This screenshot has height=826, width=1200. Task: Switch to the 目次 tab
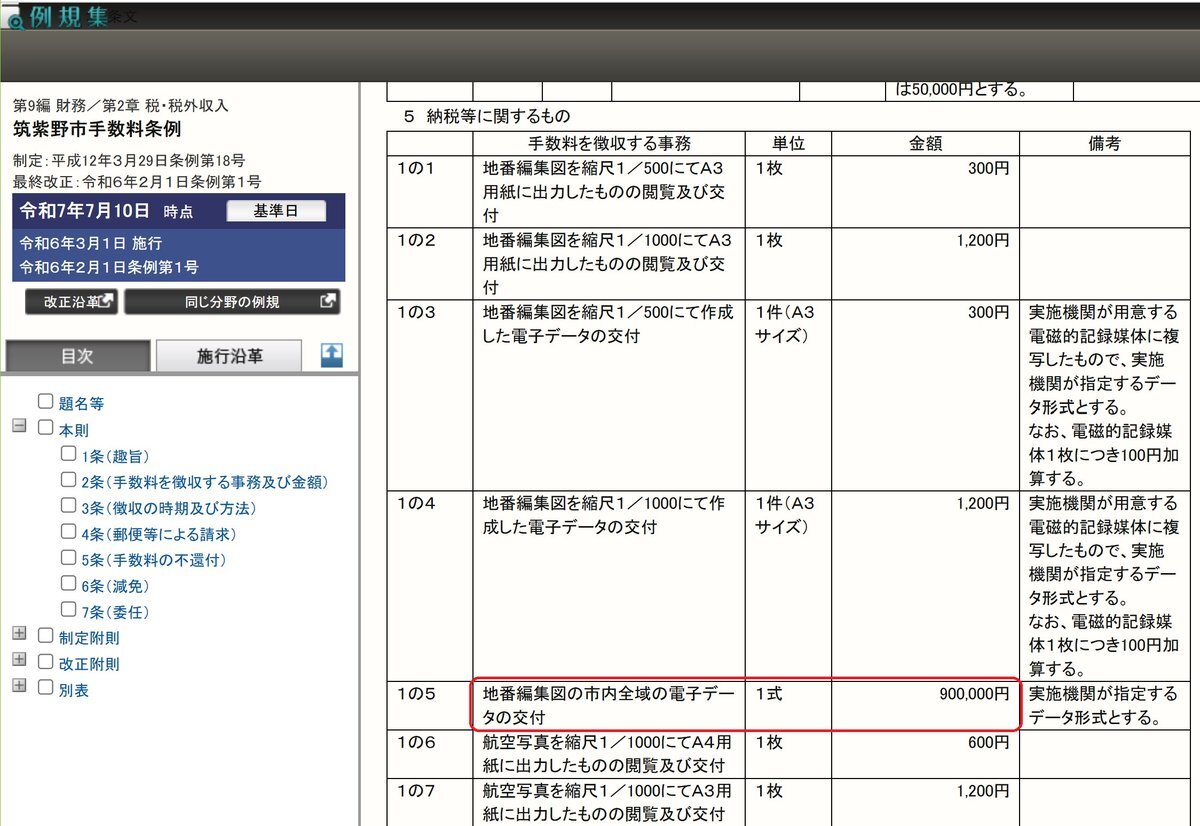click(x=78, y=356)
